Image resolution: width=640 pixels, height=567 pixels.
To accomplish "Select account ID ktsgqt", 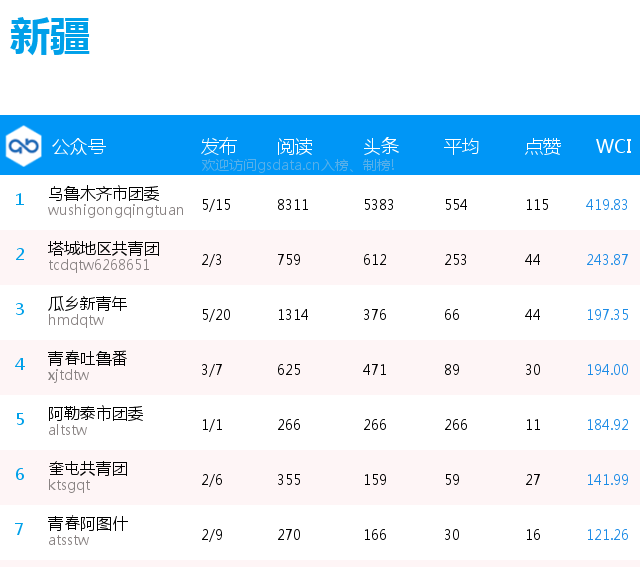I will [x=69, y=485].
